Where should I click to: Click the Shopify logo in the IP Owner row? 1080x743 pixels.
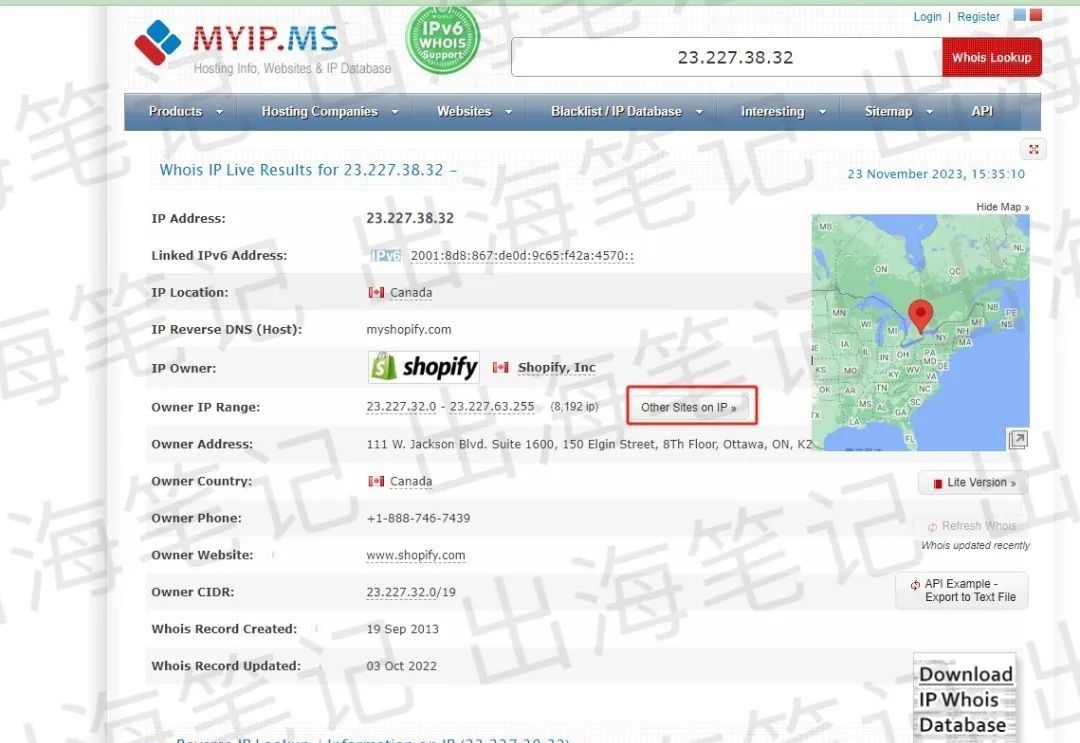[424, 367]
